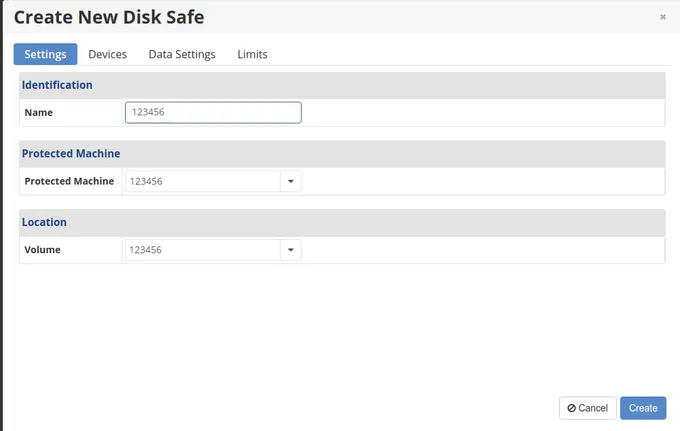
Task: Click the Volume field label
Action: tap(42, 250)
